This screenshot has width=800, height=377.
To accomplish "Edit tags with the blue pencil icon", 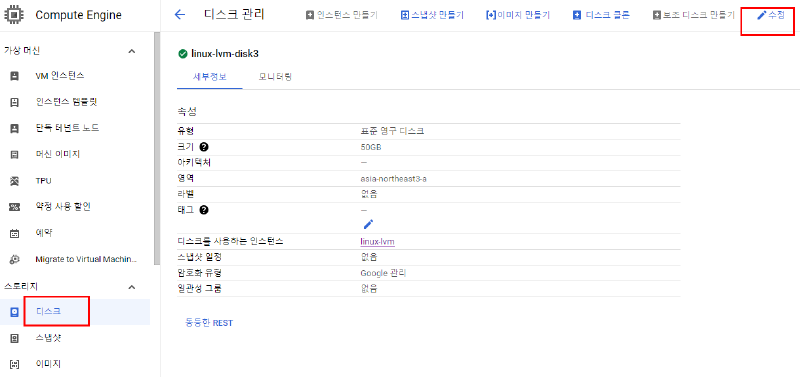I will coord(368,224).
